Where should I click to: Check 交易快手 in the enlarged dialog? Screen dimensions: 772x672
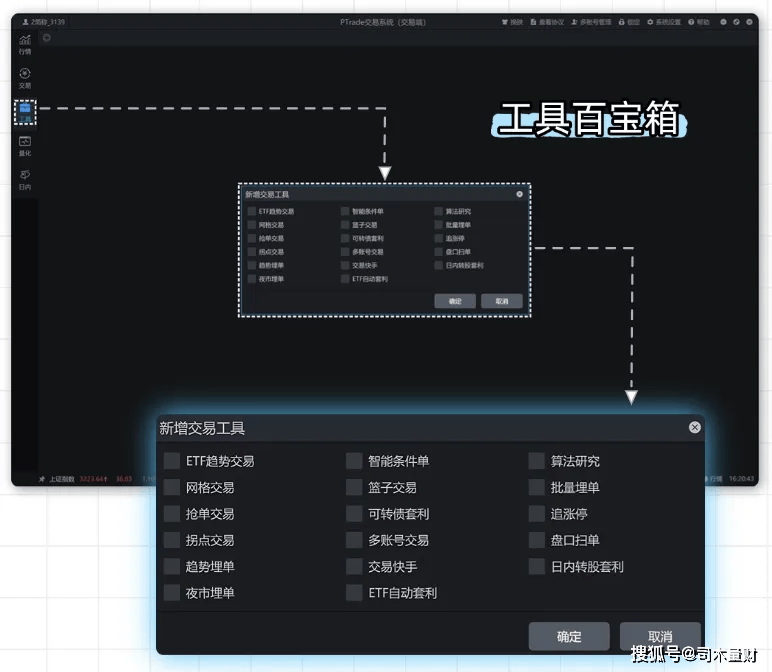[354, 566]
